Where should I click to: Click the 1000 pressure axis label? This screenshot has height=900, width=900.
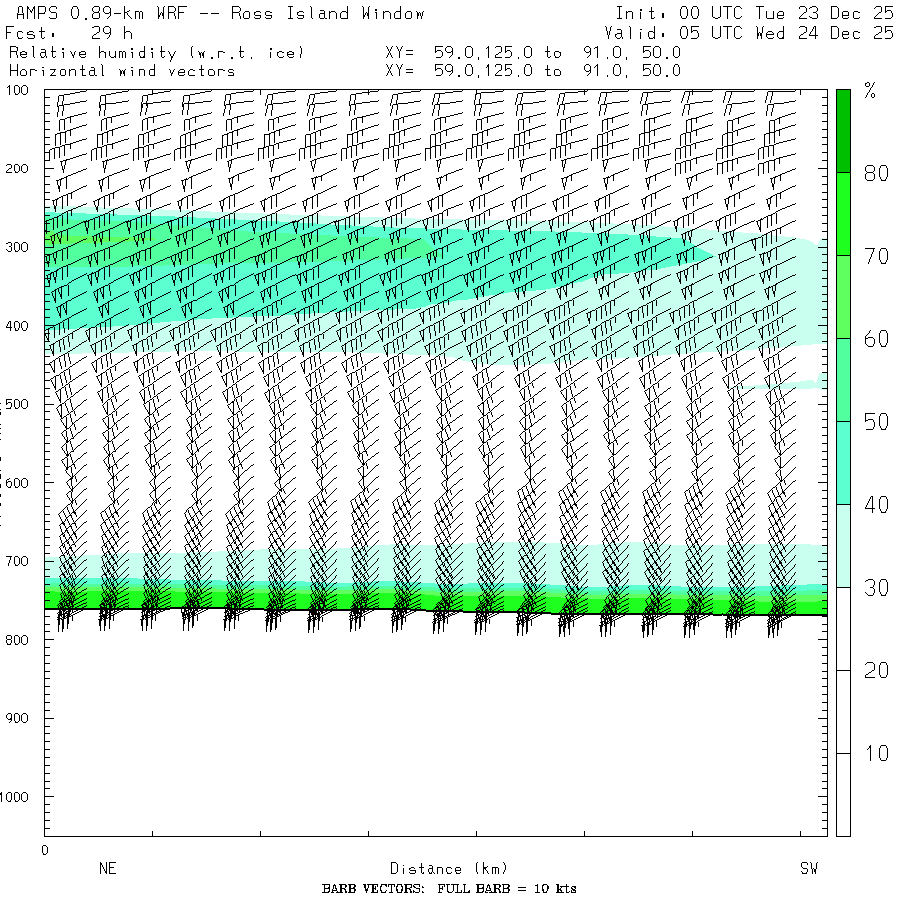tap(22, 797)
